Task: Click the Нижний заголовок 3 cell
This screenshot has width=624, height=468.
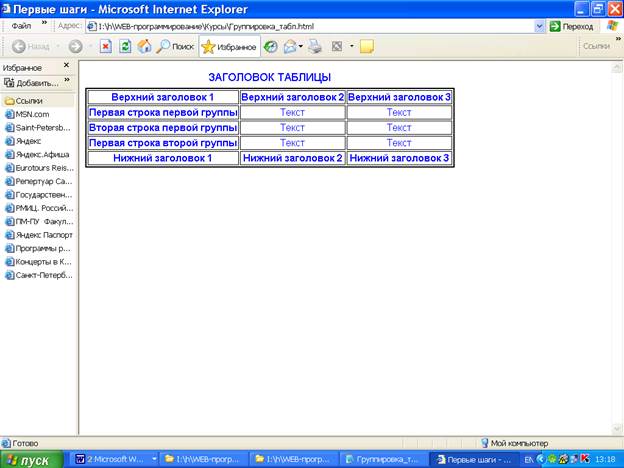Action: [x=399, y=158]
